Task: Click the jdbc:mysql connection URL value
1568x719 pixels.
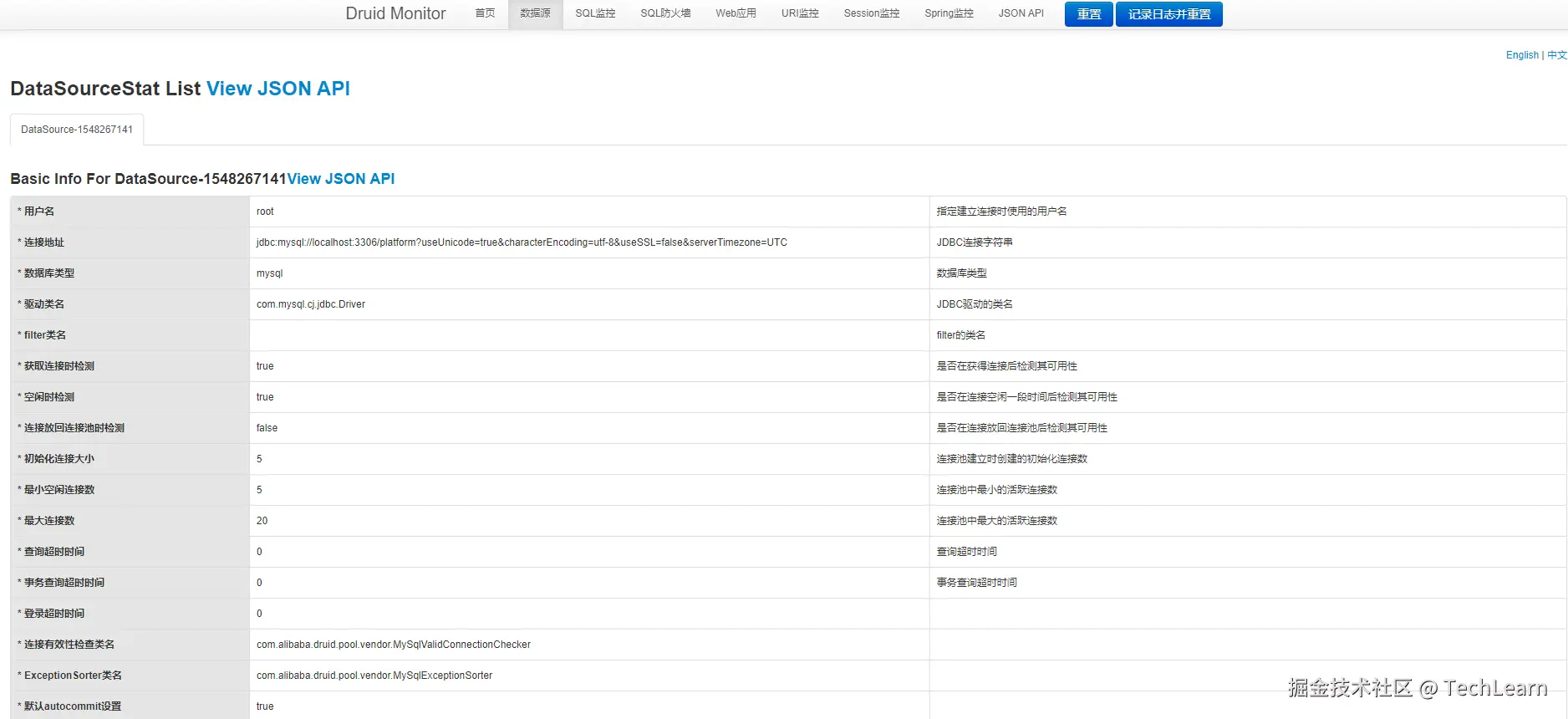Action: [x=522, y=242]
